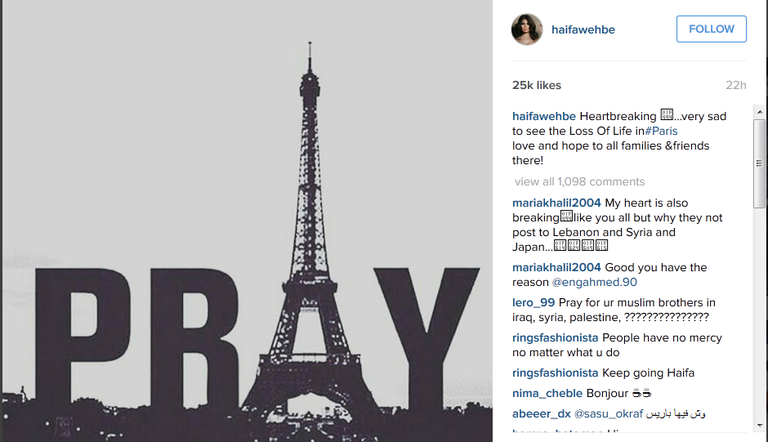Open haifawehbe username in the caption

click(544, 116)
